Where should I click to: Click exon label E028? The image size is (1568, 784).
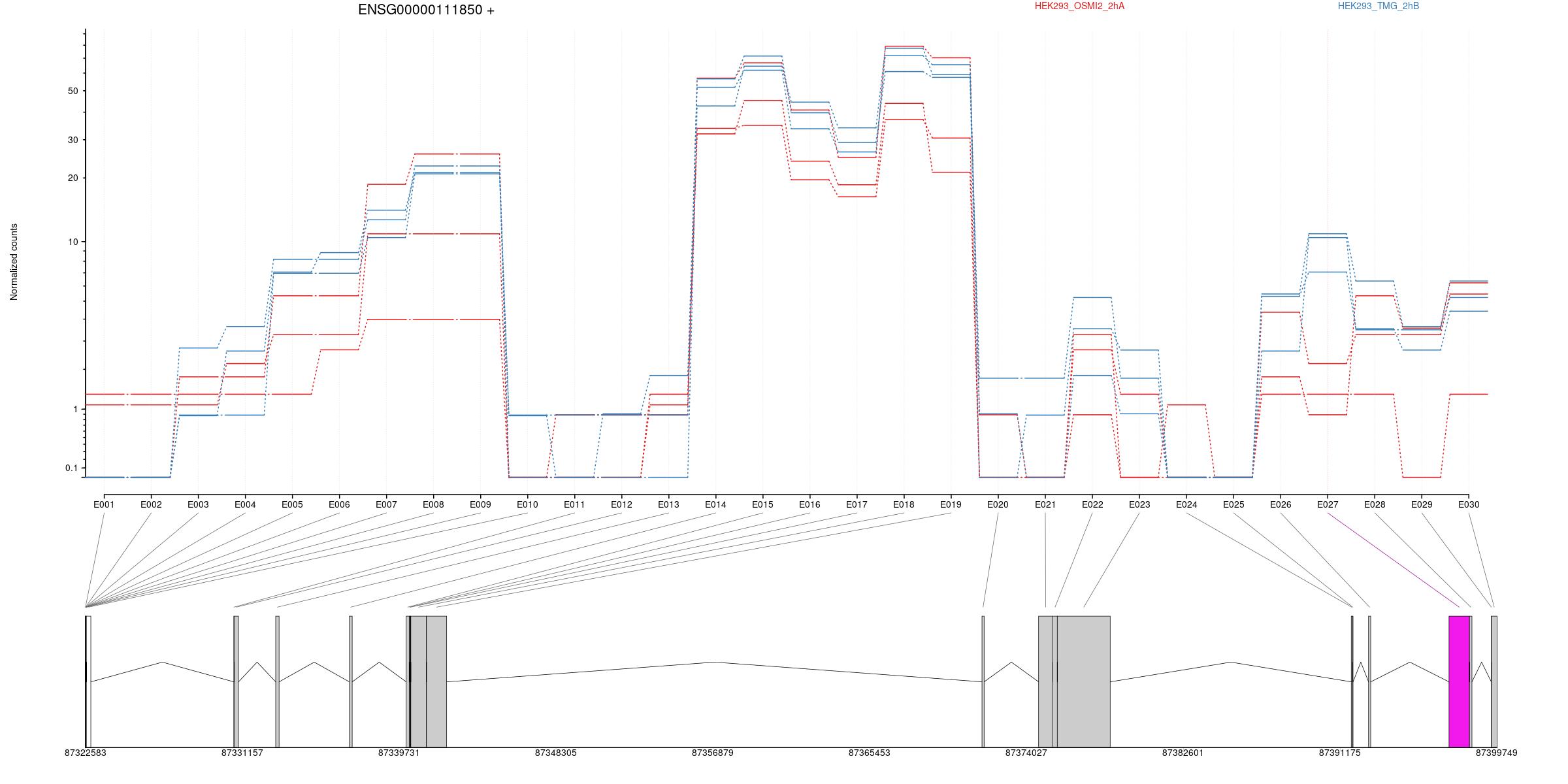1375,504
